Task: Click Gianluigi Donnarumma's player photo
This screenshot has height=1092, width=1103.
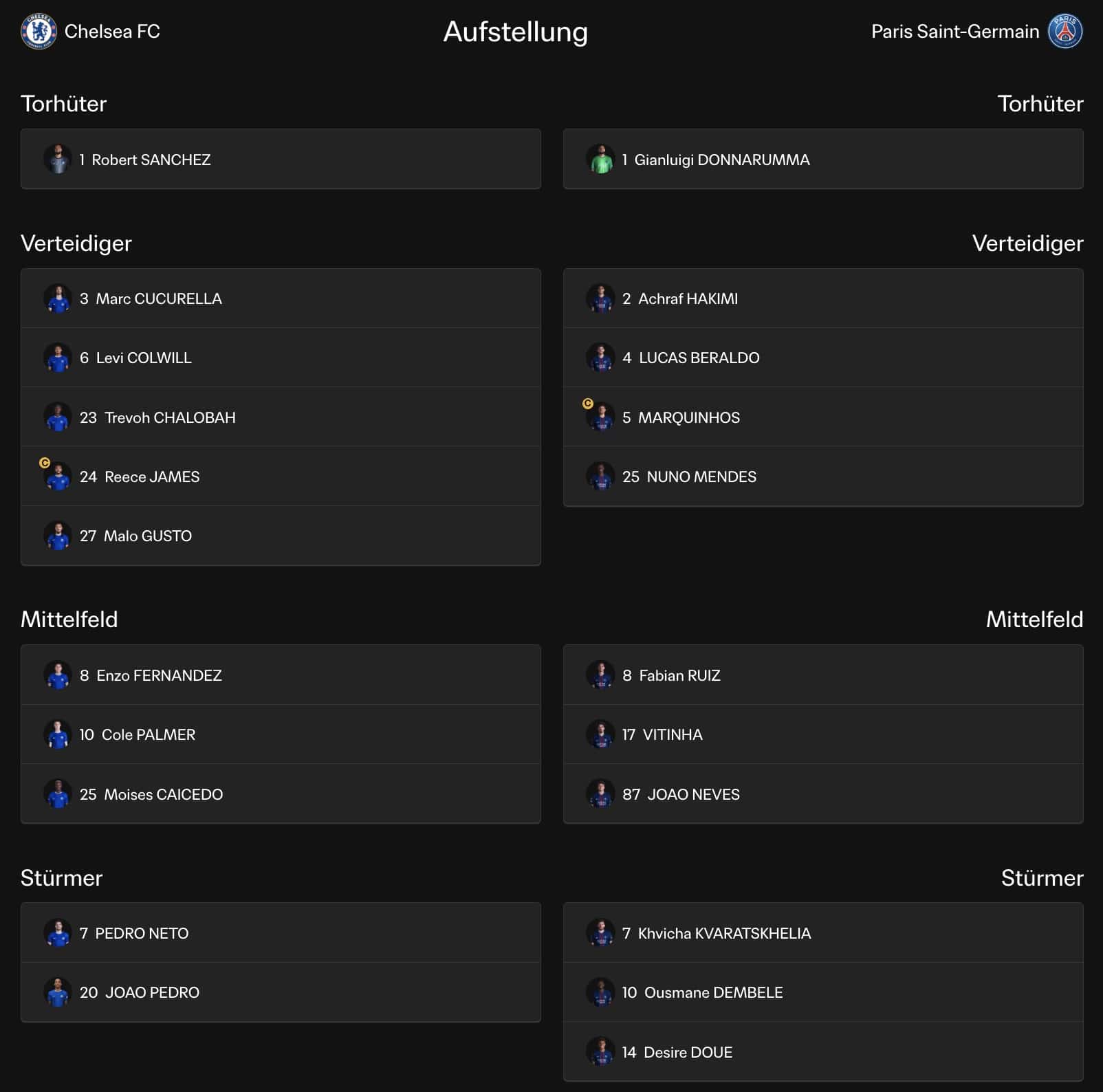Action: click(x=600, y=160)
